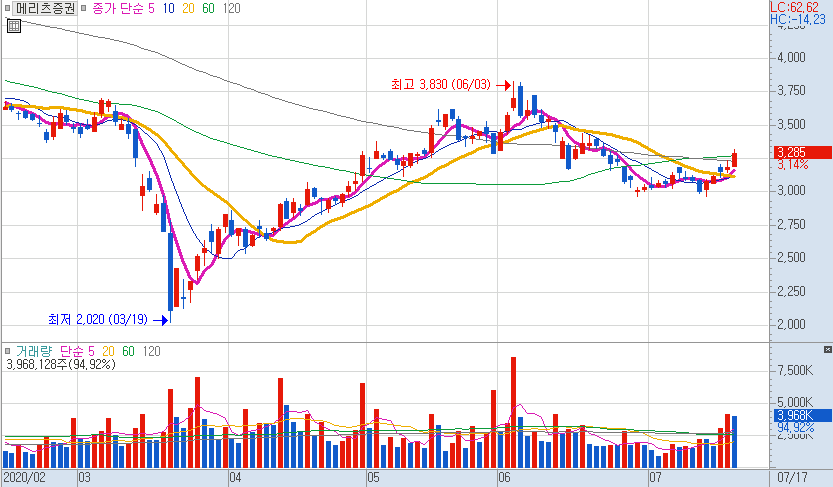Screen dimensions: 833x487
Task: Click the 종가 단순 moving average label
Action: pyautogui.click(x=117, y=8)
